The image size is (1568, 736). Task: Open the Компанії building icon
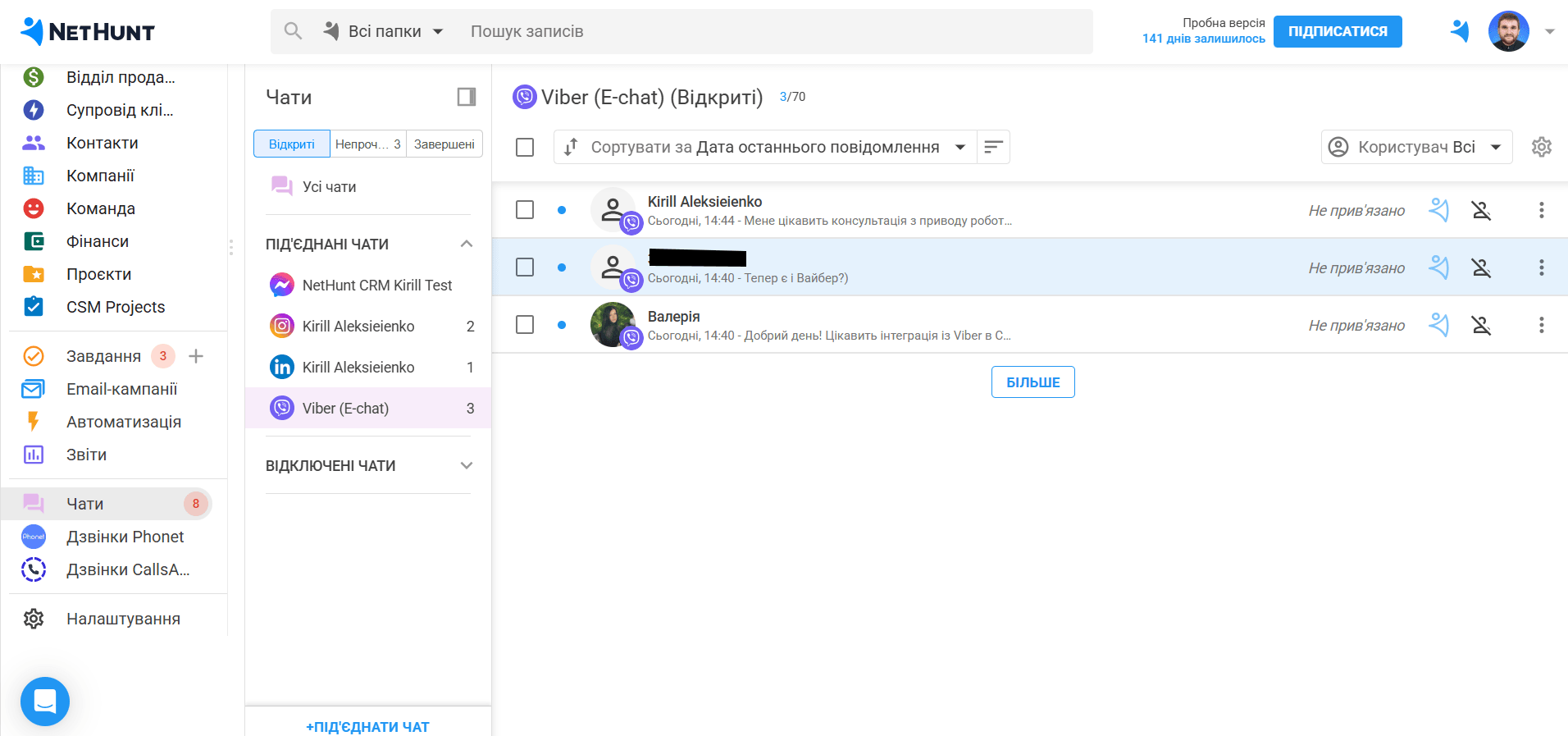(34, 176)
